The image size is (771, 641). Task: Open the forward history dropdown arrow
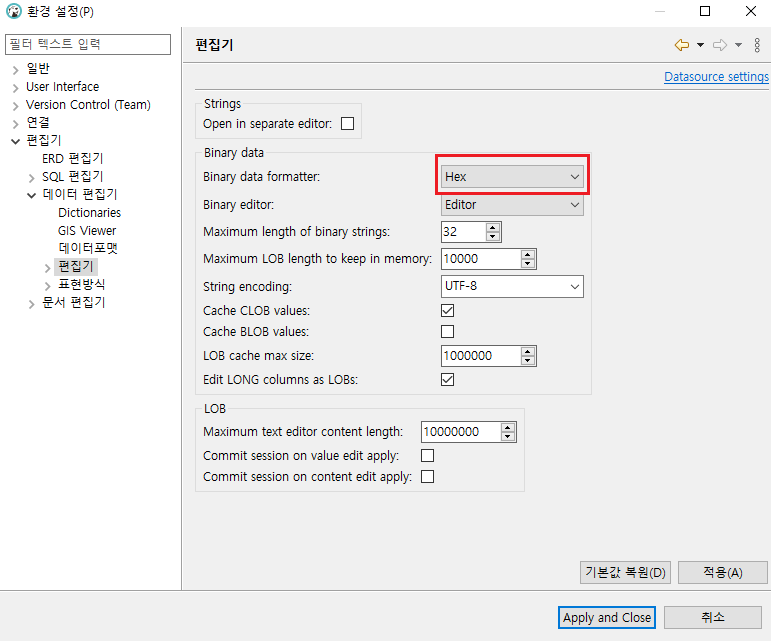739,45
